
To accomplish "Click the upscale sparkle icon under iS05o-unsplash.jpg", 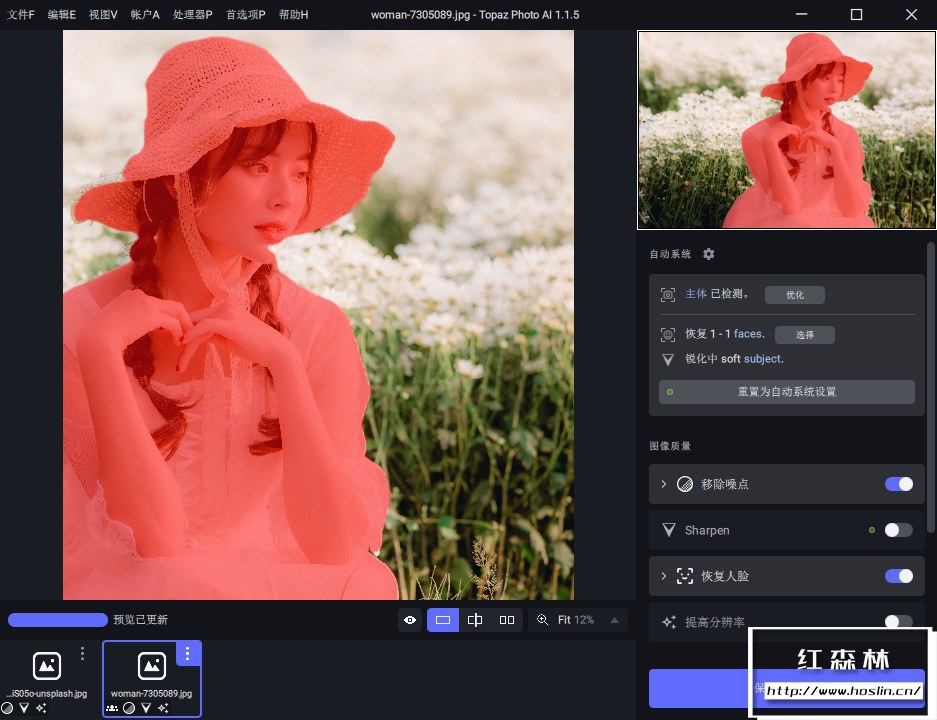I will coord(41,708).
